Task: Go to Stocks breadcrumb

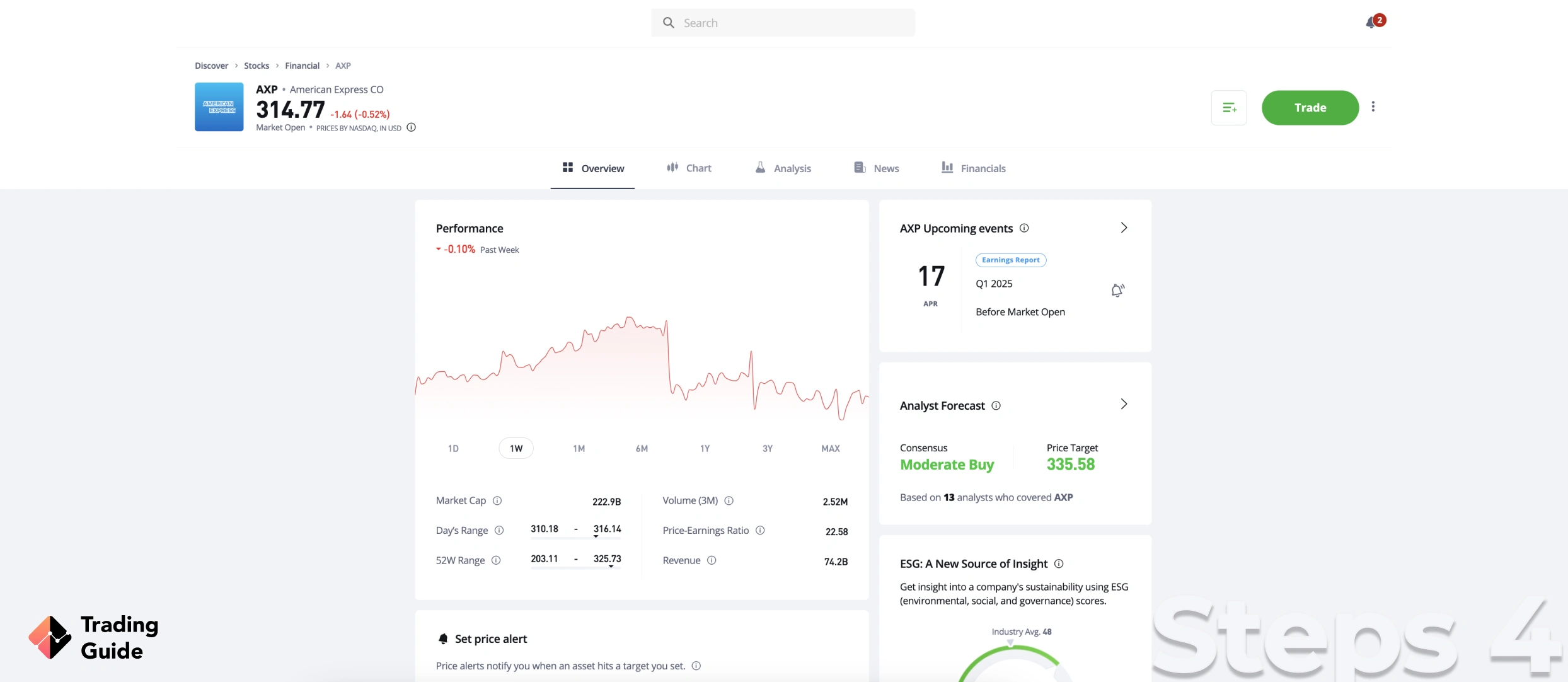Action: click(x=257, y=66)
